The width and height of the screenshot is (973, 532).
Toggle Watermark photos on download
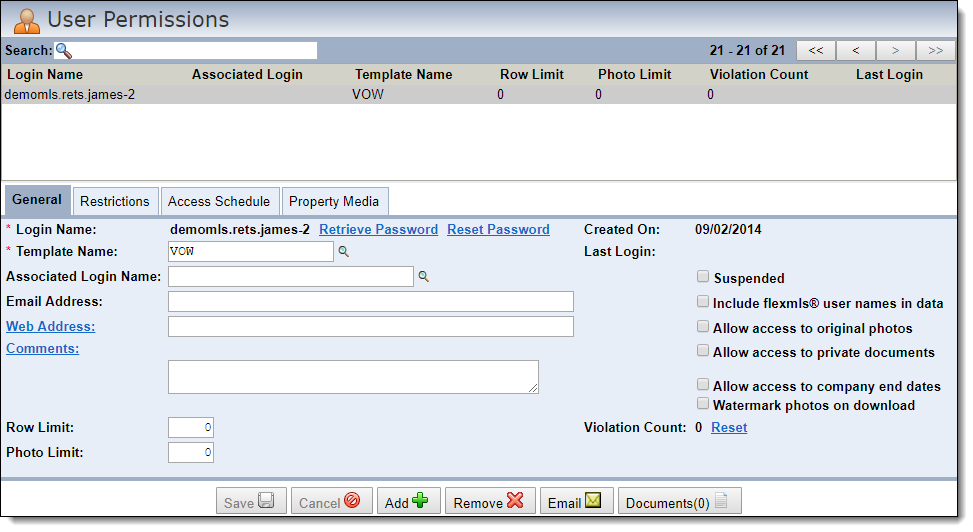[702, 404]
